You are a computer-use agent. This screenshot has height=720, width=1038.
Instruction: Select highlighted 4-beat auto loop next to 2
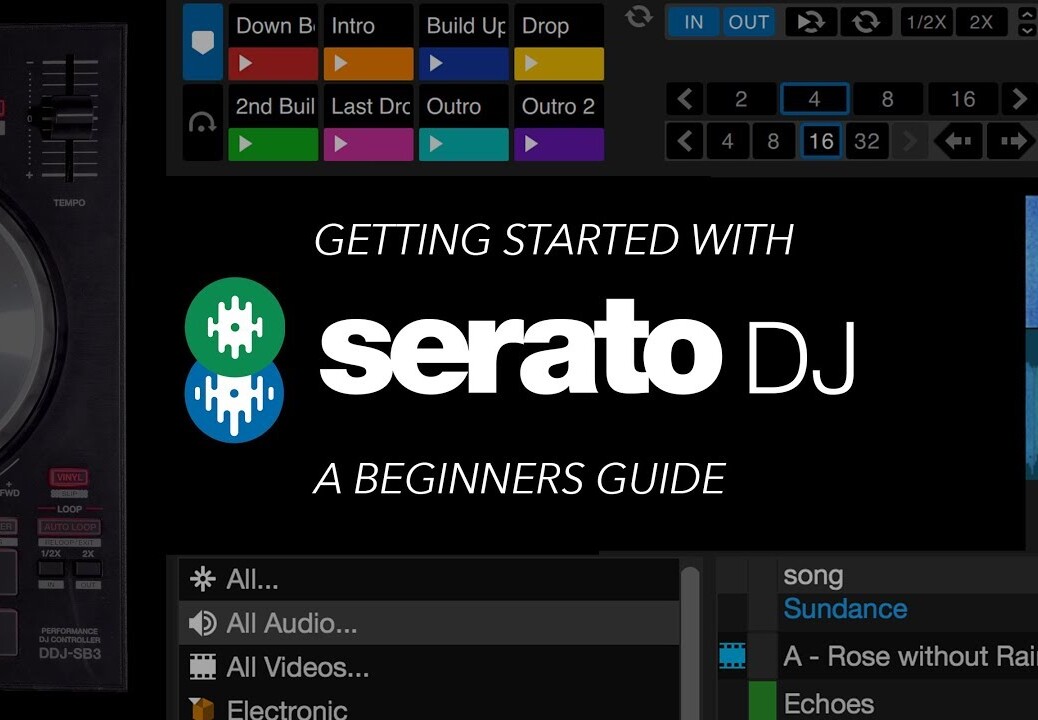pos(814,99)
